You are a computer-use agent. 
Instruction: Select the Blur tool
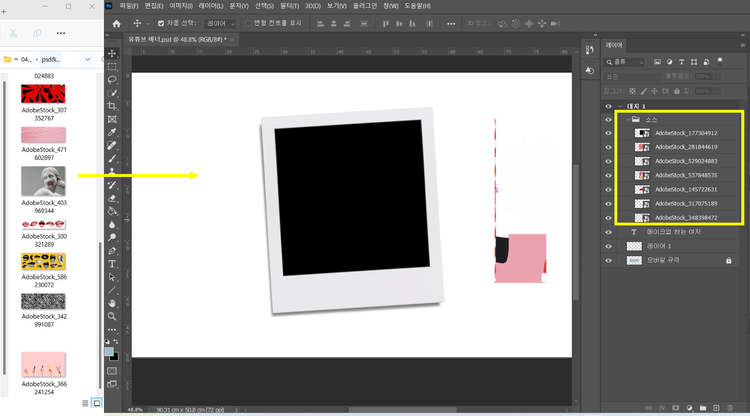[112, 224]
